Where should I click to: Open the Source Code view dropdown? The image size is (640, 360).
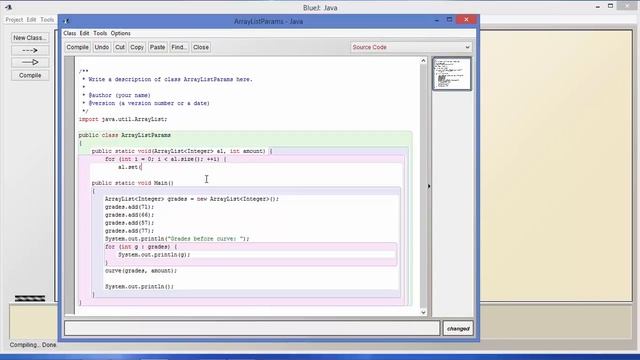pos(411,47)
